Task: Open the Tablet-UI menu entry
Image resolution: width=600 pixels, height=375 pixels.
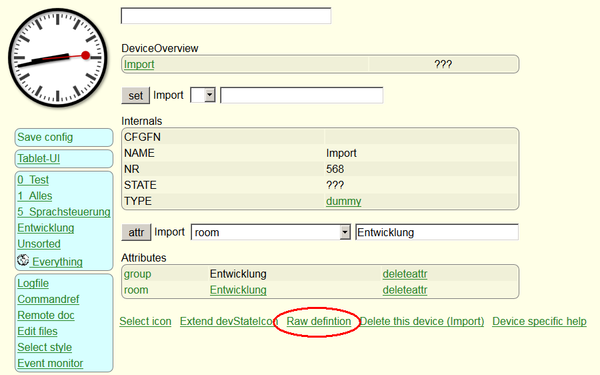Action: pos(39,158)
